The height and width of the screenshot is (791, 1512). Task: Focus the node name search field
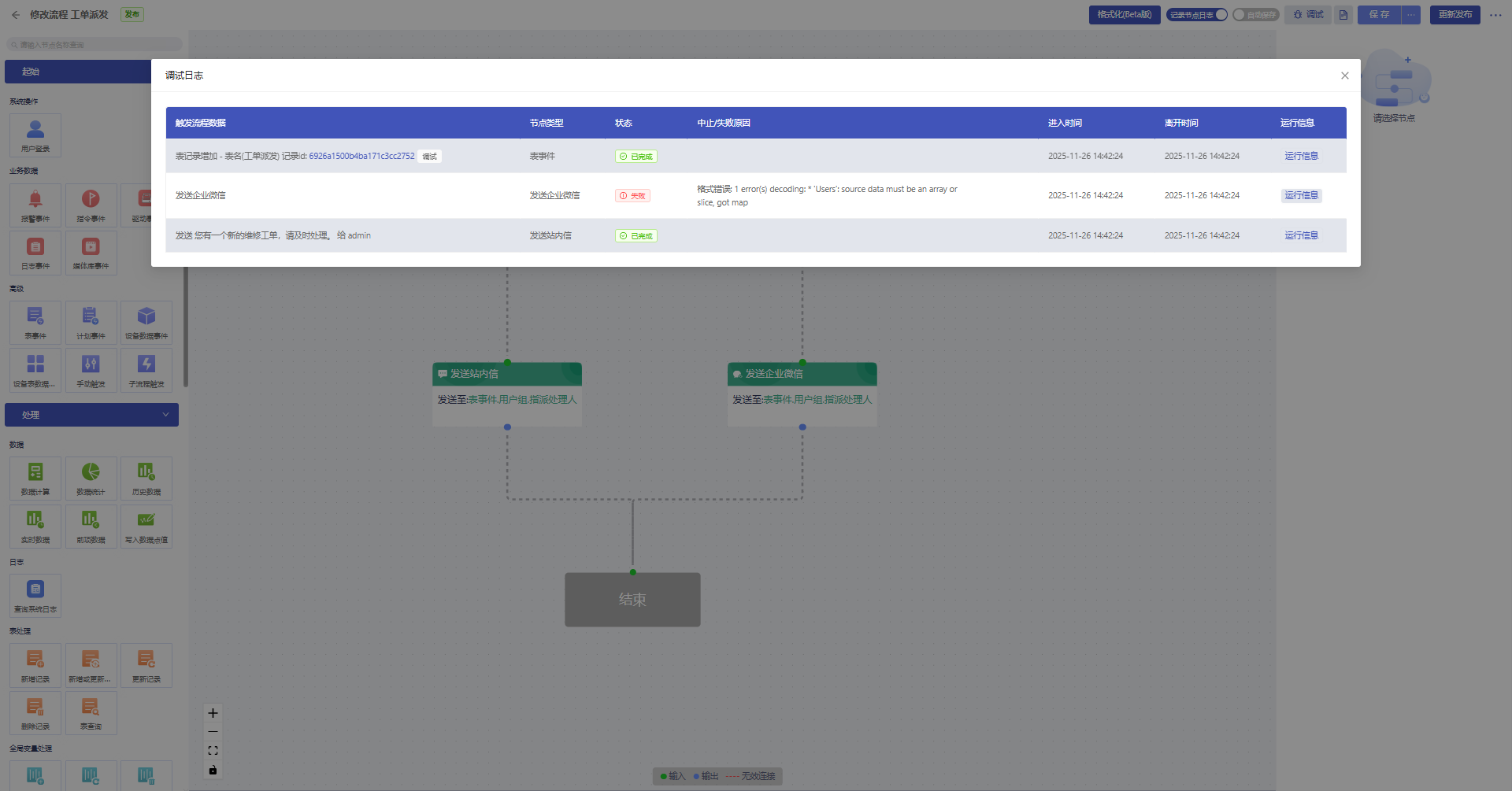point(94,45)
